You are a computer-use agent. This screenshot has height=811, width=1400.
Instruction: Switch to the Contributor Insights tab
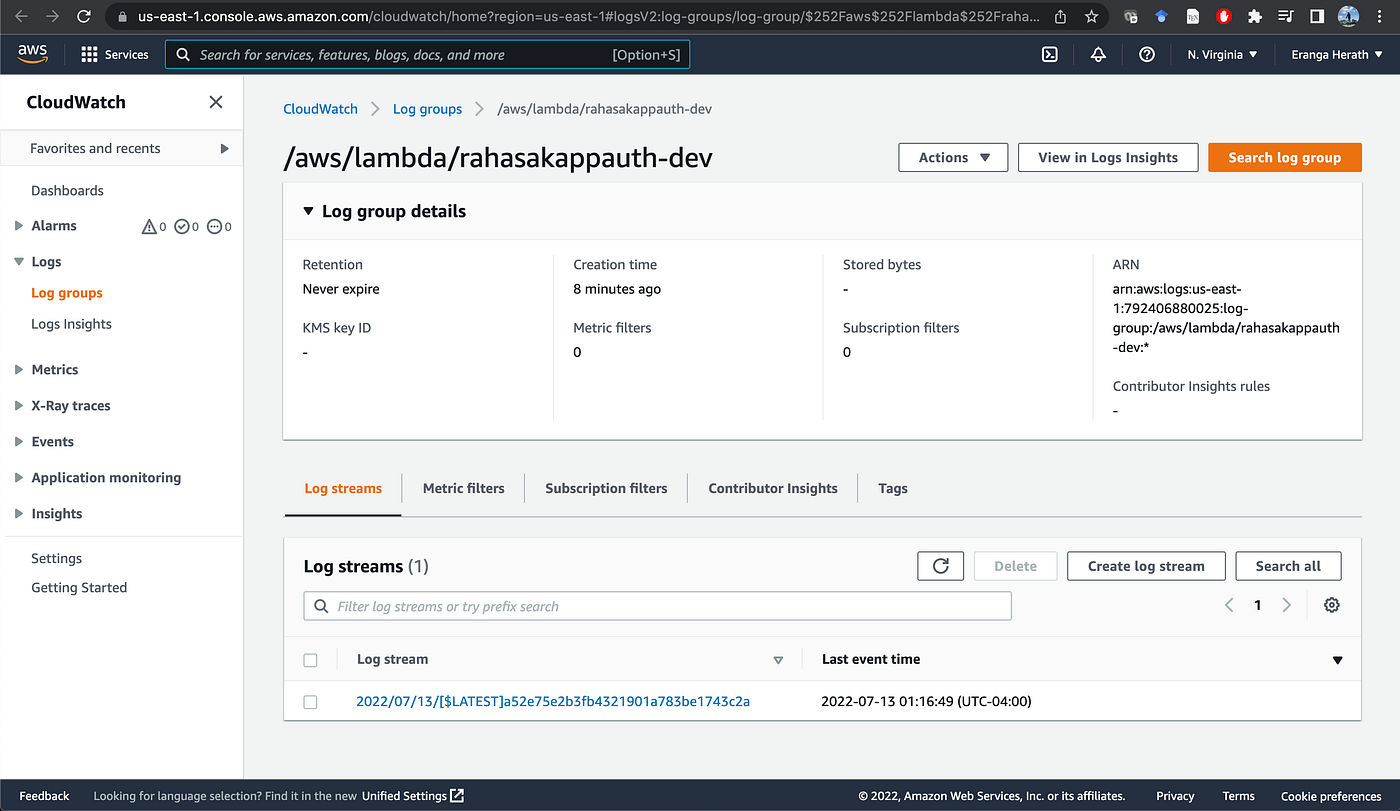773,488
